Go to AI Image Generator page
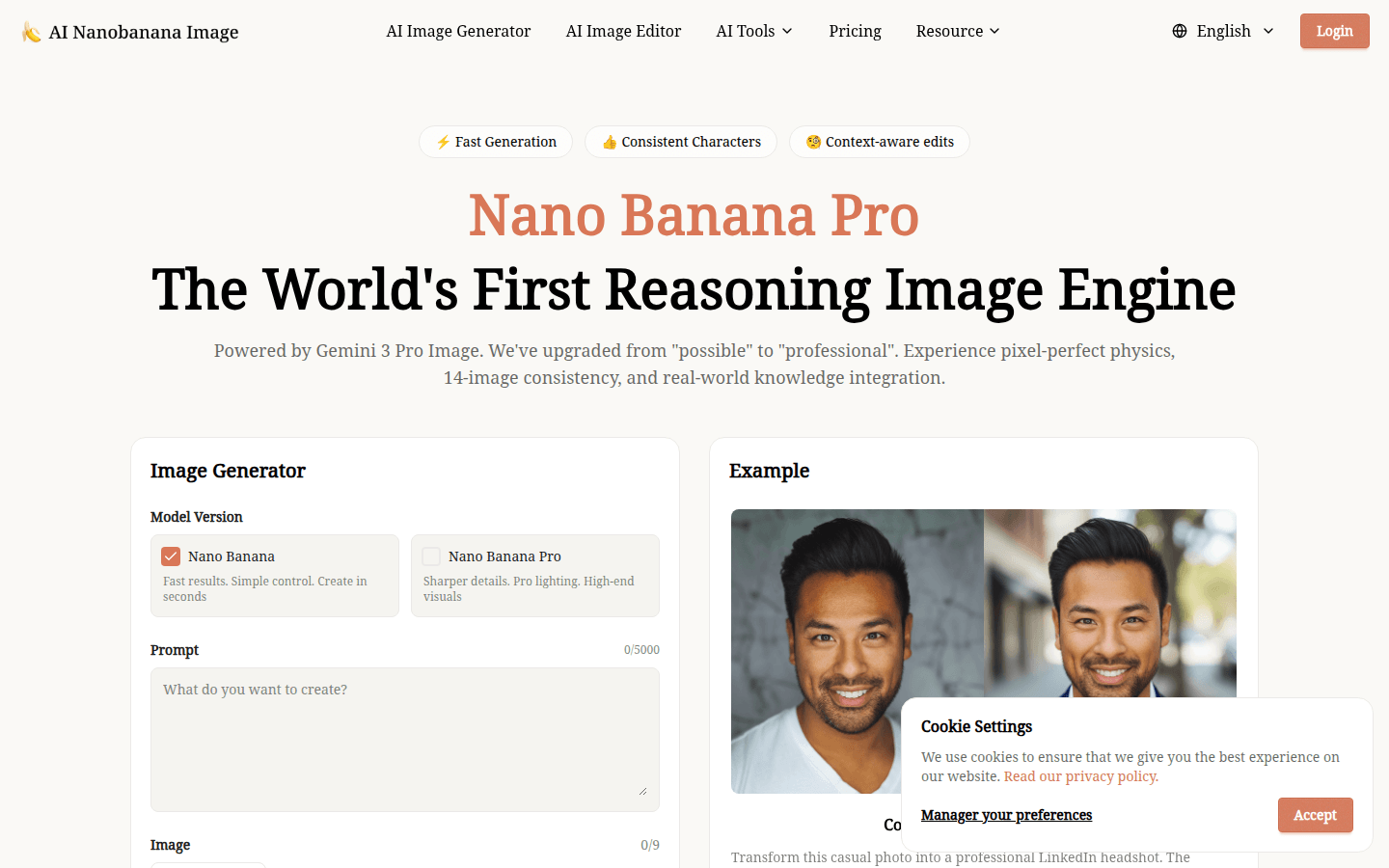Screen dimensions: 1389x868 pos(458,31)
